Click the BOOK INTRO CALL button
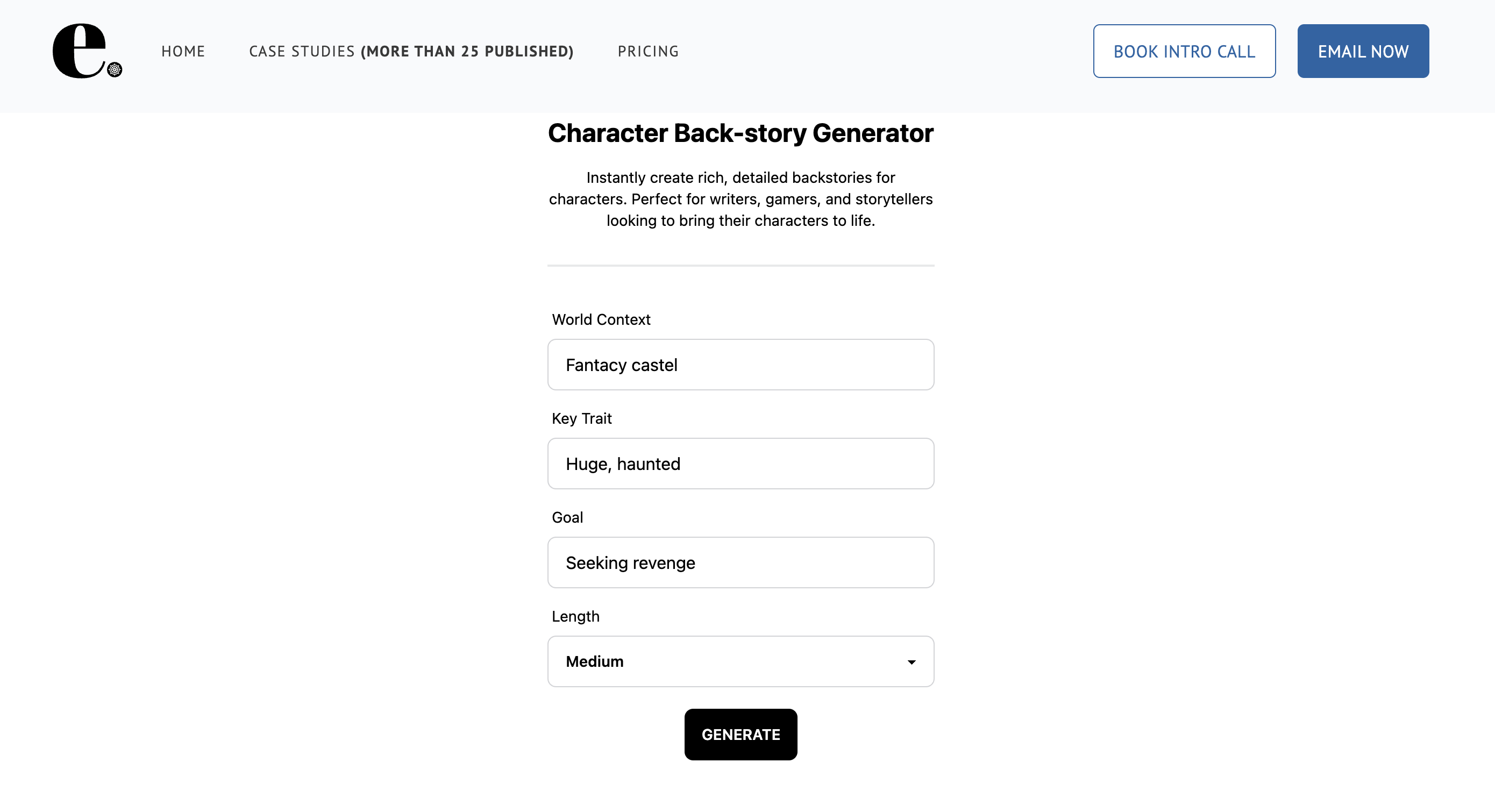The image size is (1495, 812). 1184,51
